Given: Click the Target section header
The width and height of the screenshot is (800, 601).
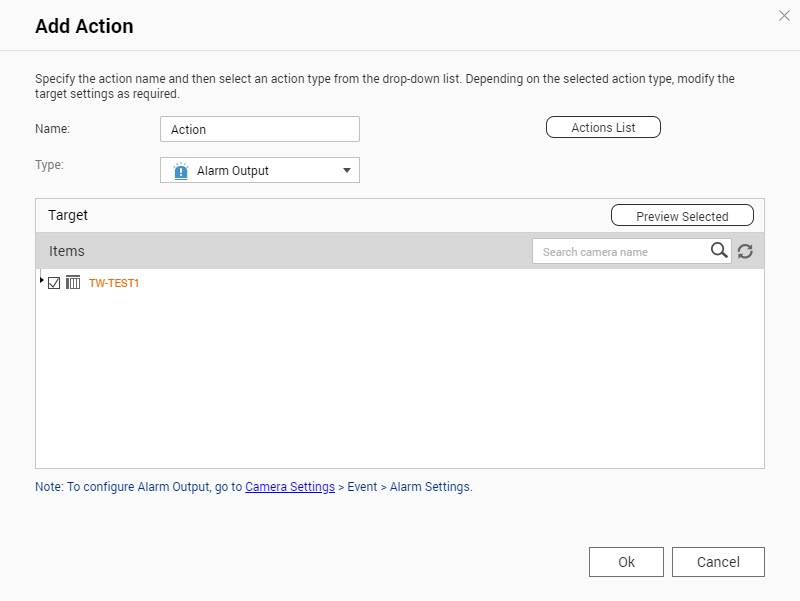Looking at the screenshot, I should [68, 215].
